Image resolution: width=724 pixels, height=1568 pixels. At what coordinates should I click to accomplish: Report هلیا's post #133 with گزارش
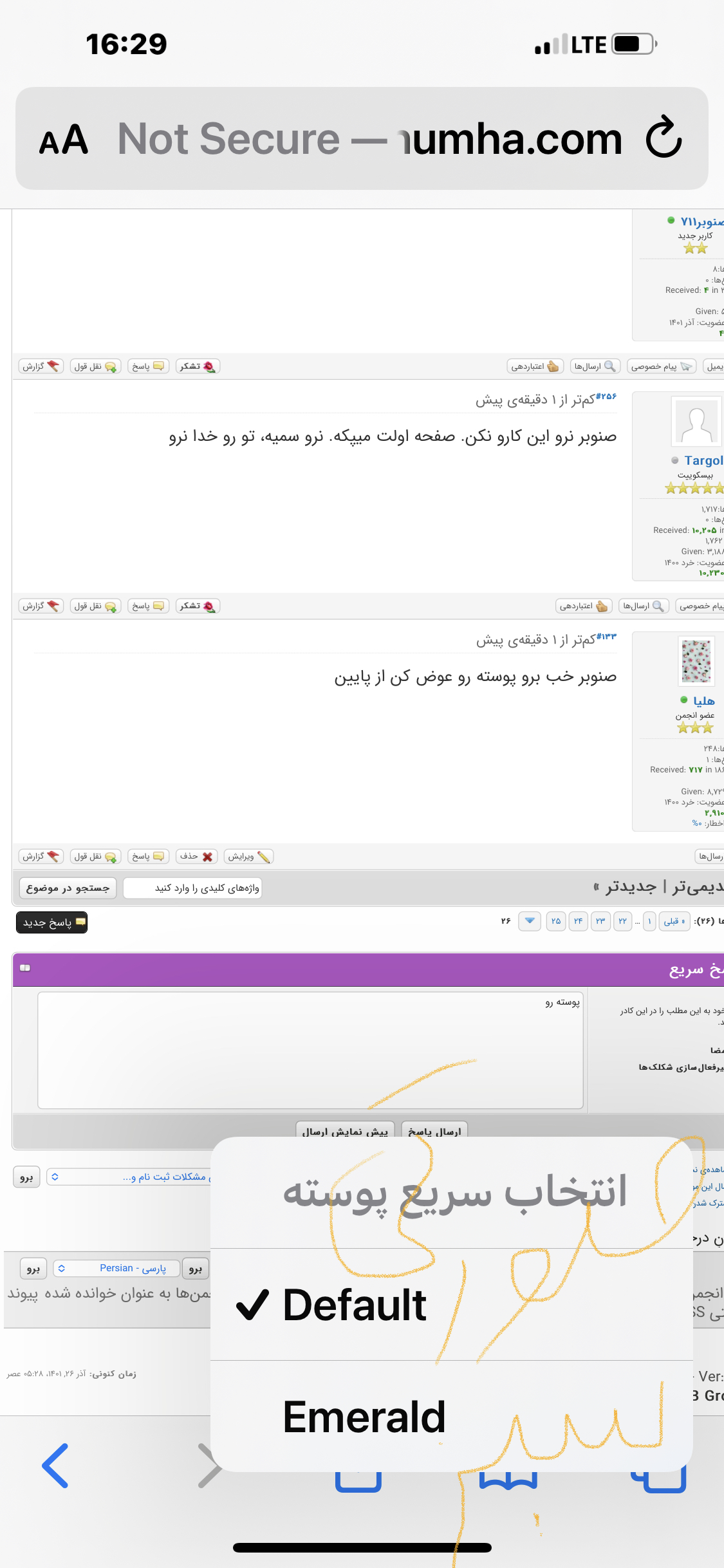(41, 856)
